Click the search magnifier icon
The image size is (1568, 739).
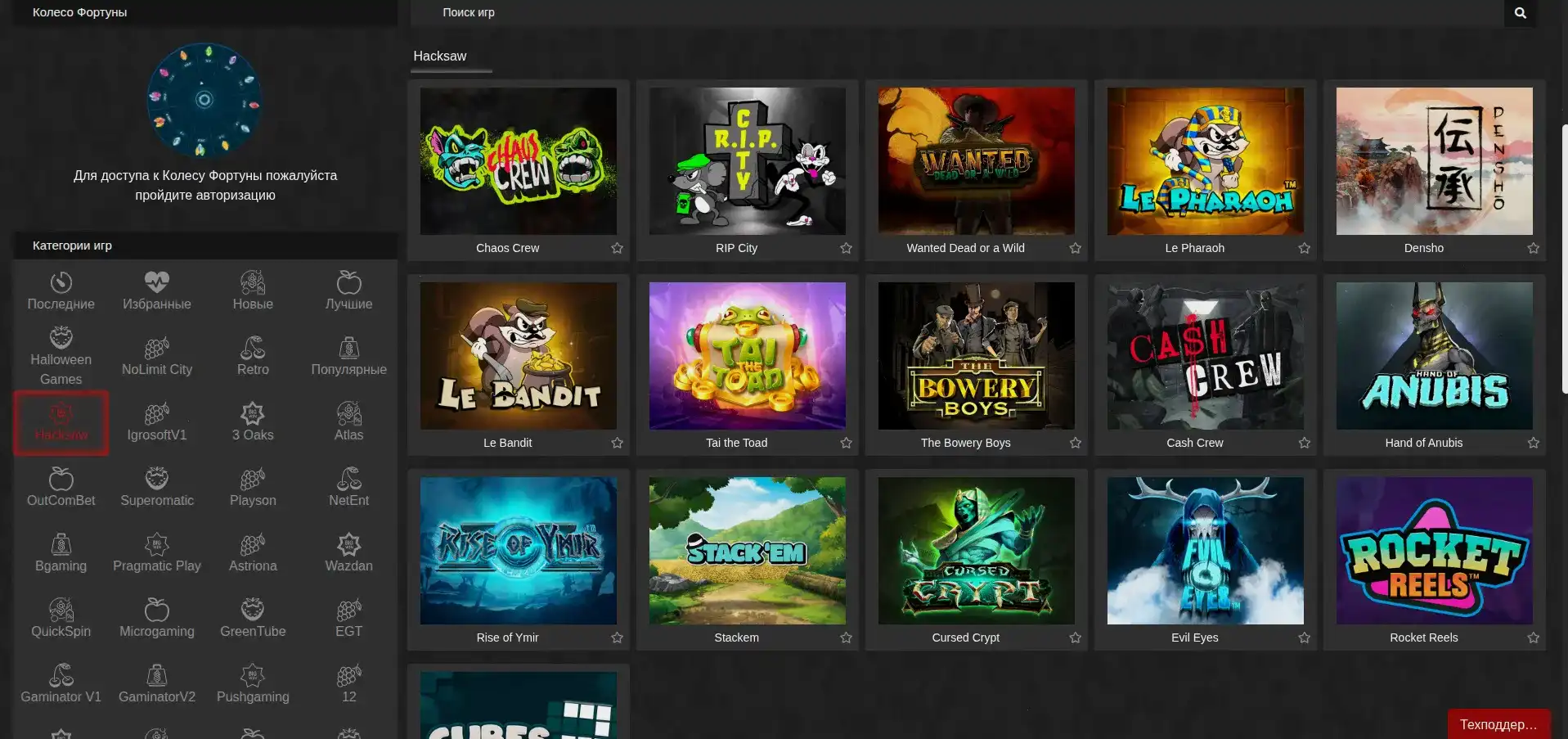point(1520,13)
